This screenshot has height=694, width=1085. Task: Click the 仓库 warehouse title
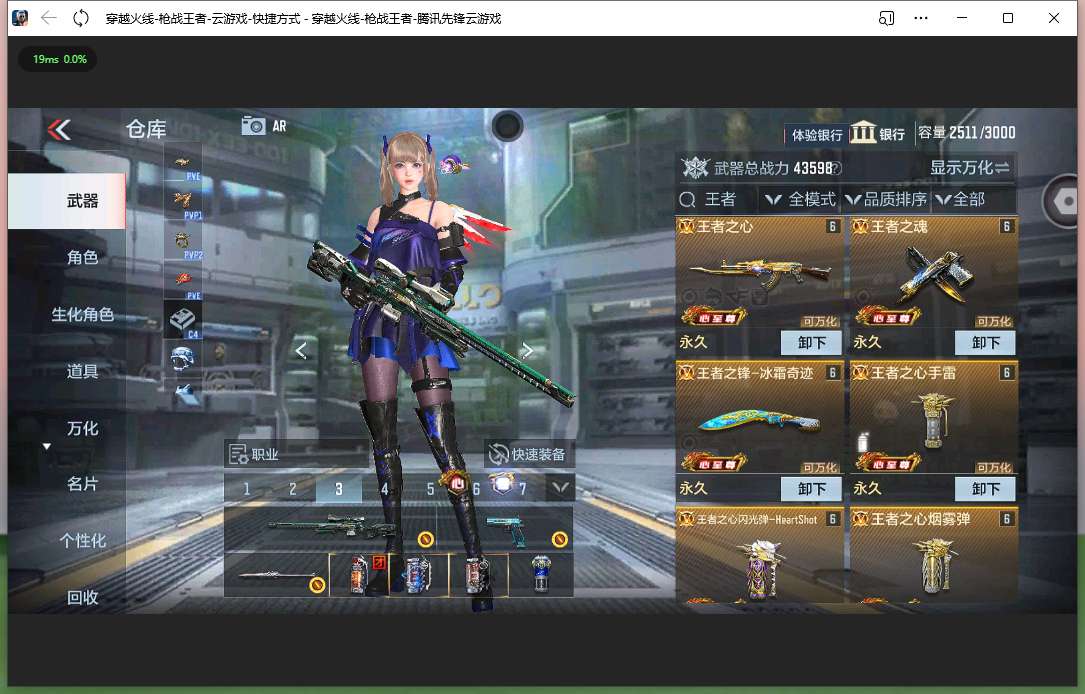click(x=146, y=129)
